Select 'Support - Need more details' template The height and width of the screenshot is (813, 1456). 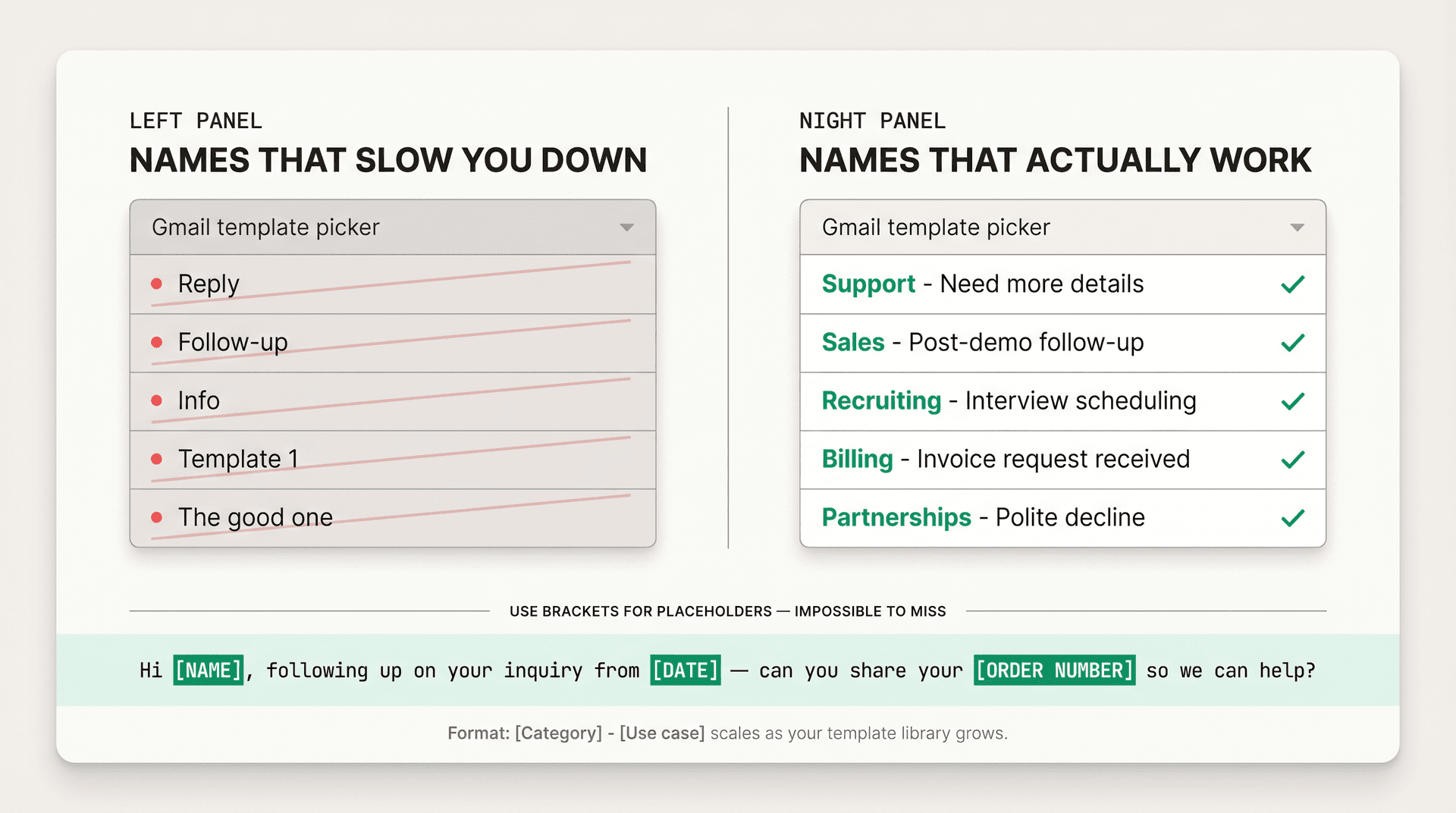tap(983, 284)
